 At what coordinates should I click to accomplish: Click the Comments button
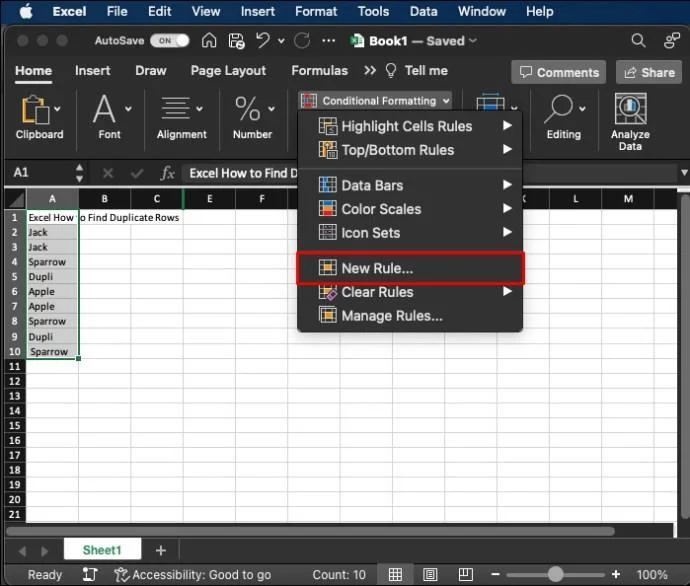[559, 72]
